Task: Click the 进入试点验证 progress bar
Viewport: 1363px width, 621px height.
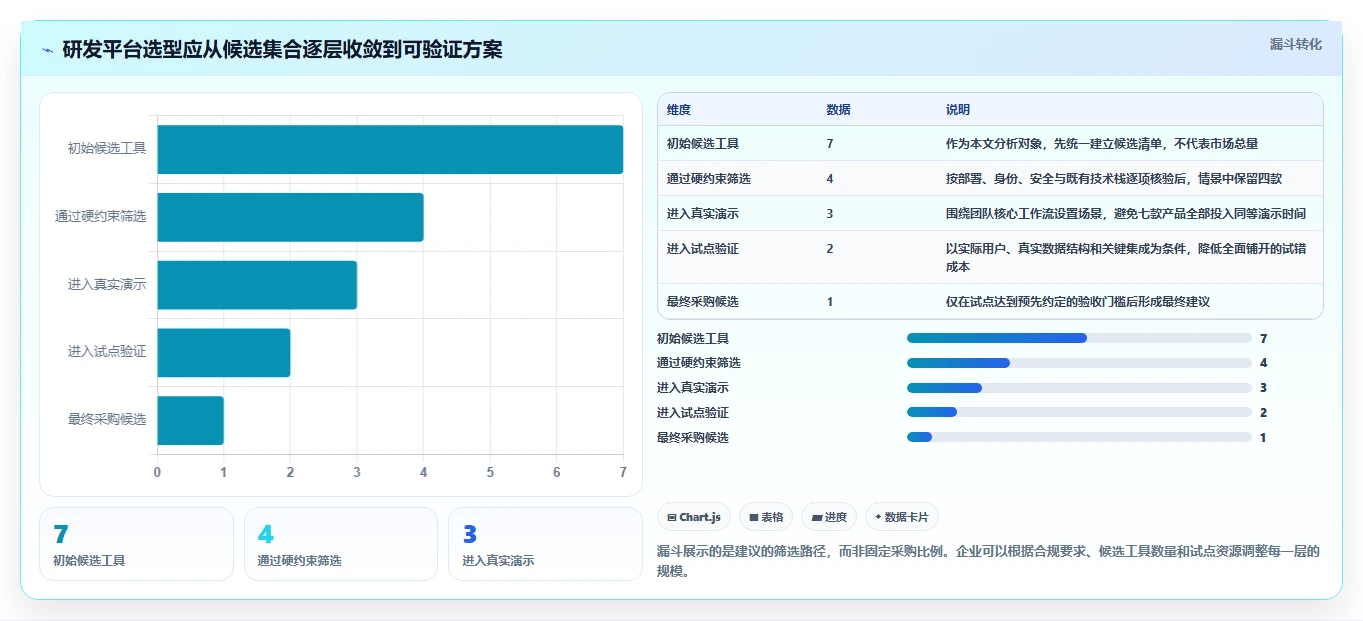Action: click(x=1079, y=412)
